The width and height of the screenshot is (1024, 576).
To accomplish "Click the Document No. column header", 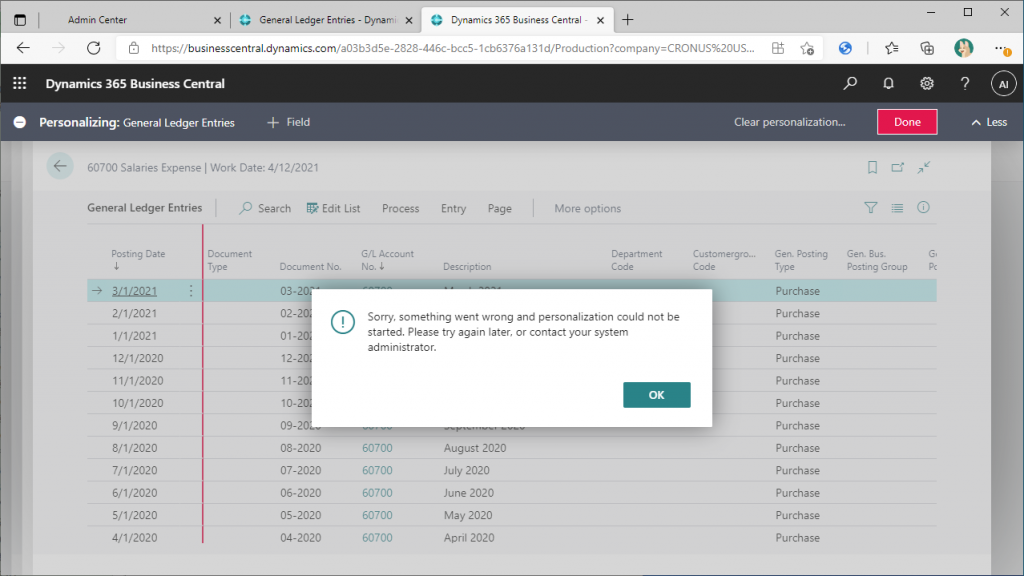I will (x=310, y=266).
